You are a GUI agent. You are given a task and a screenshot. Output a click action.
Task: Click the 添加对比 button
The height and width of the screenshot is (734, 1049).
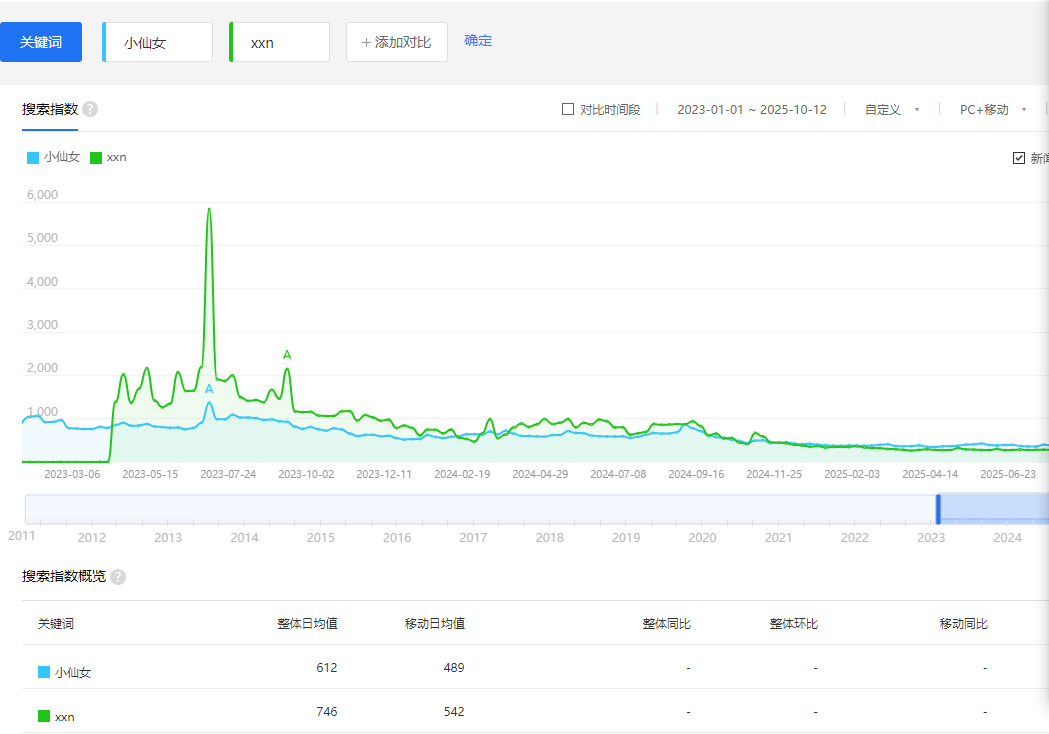397,42
